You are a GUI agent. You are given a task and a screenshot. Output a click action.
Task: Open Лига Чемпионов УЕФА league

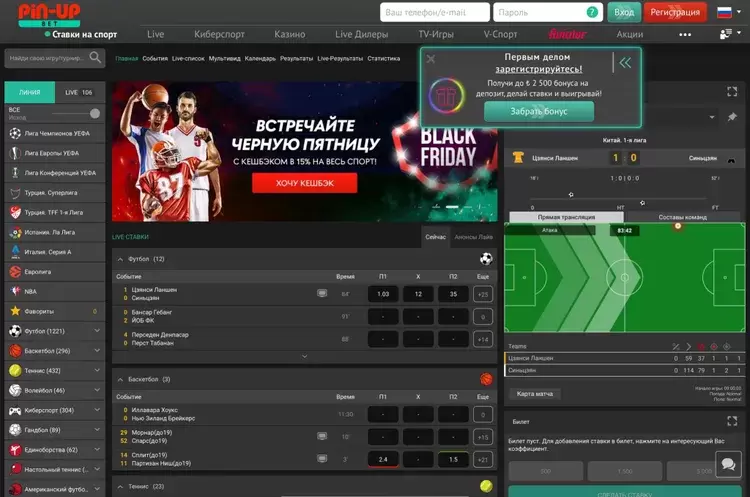[x=55, y=133]
